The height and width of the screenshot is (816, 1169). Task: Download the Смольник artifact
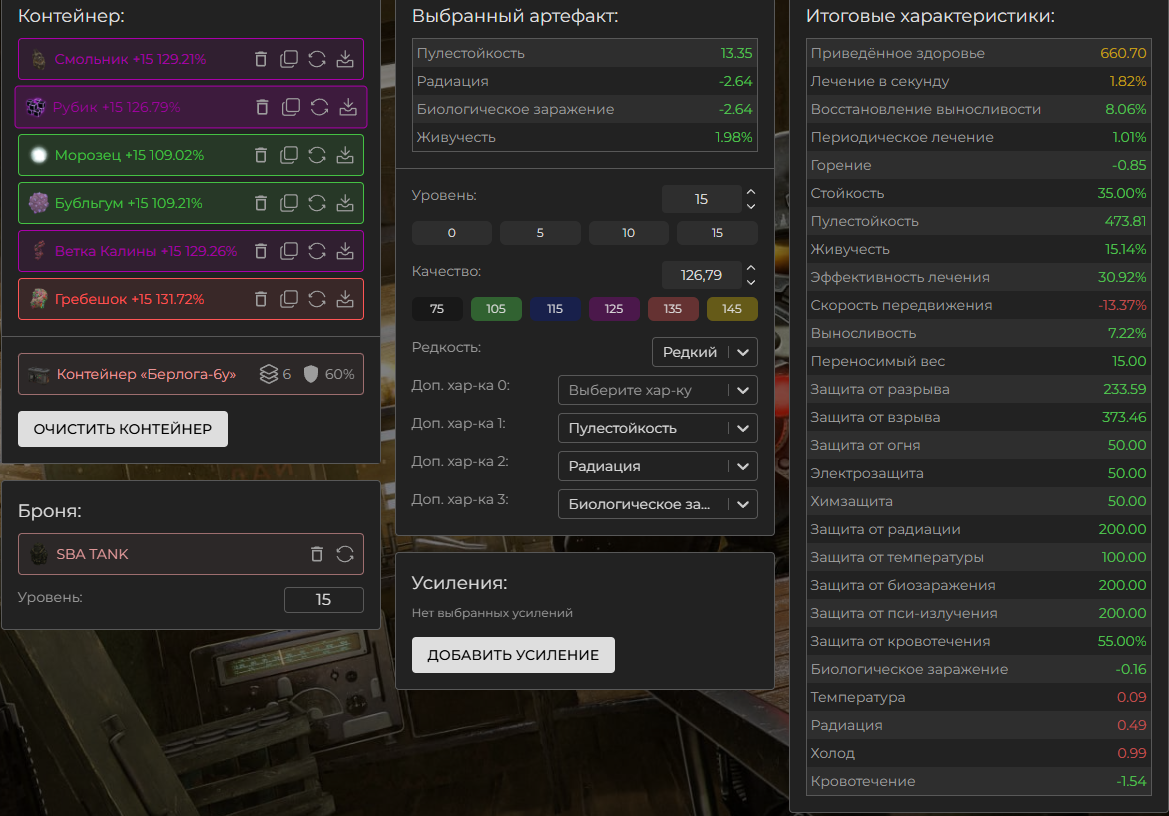pyautogui.click(x=344, y=59)
